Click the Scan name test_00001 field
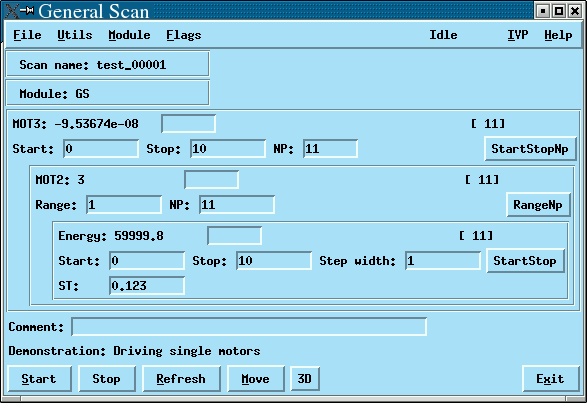Viewport: 587px width, 403px height. tap(107, 64)
